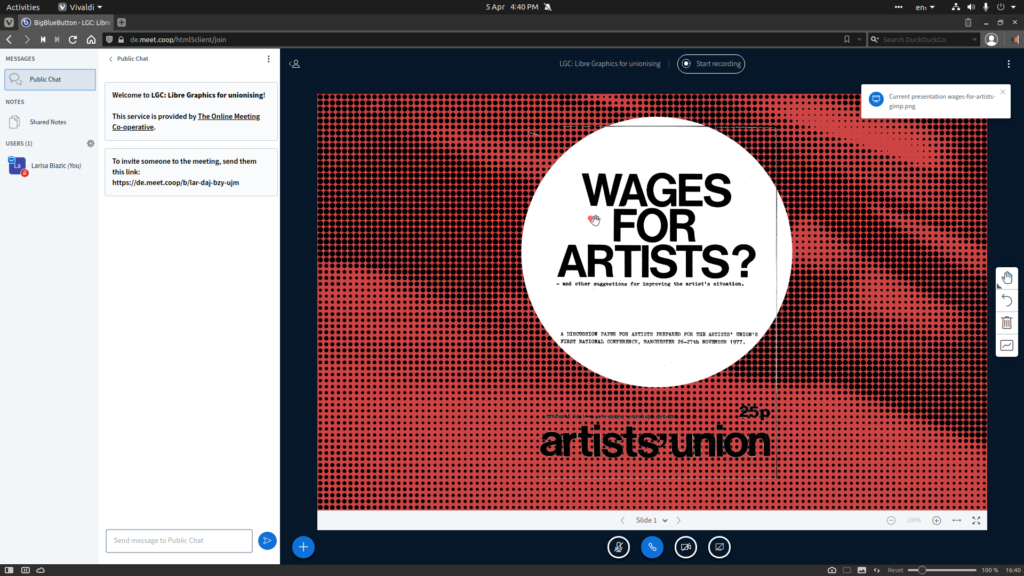Bookmark the current page
This screenshot has width=1024, height=576.
[847, 40]
